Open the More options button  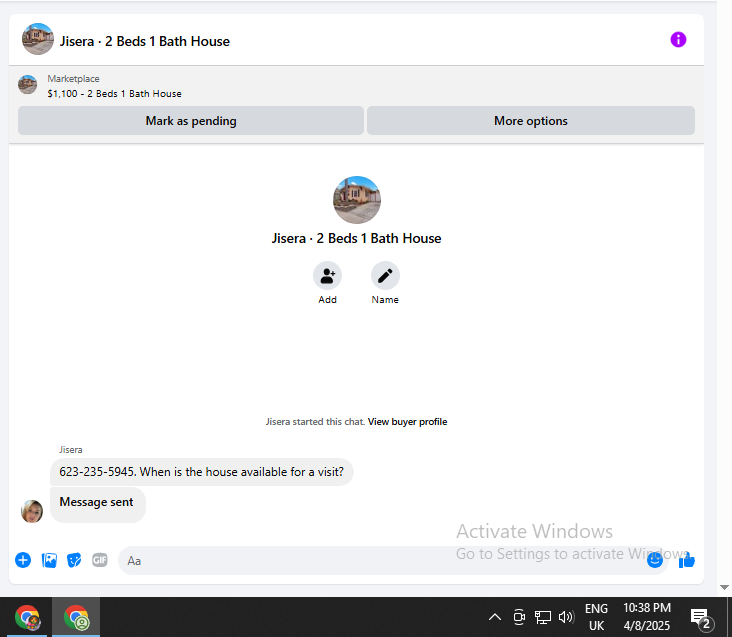[531, 121]
